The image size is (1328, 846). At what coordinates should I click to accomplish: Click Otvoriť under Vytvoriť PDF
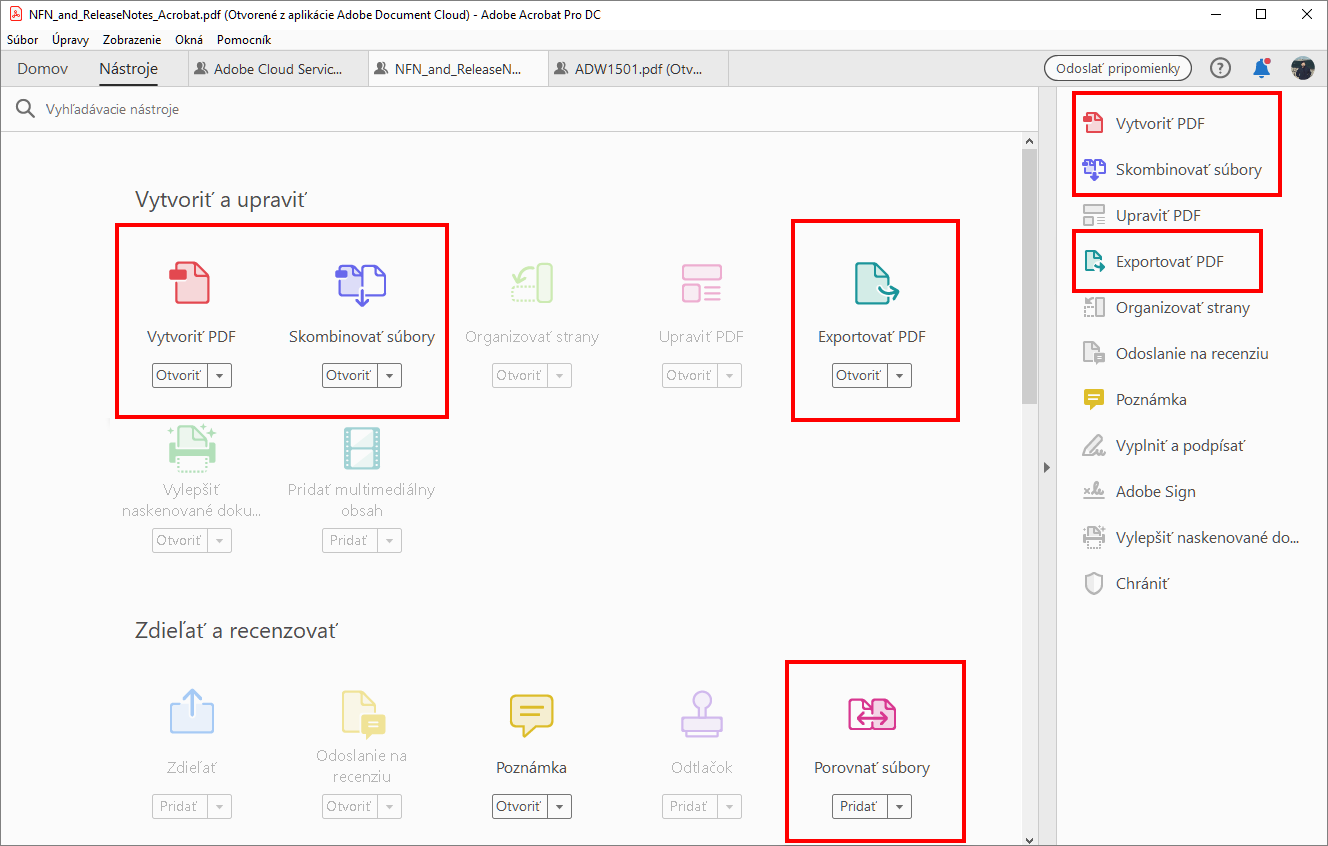click(x=180, y=376)
